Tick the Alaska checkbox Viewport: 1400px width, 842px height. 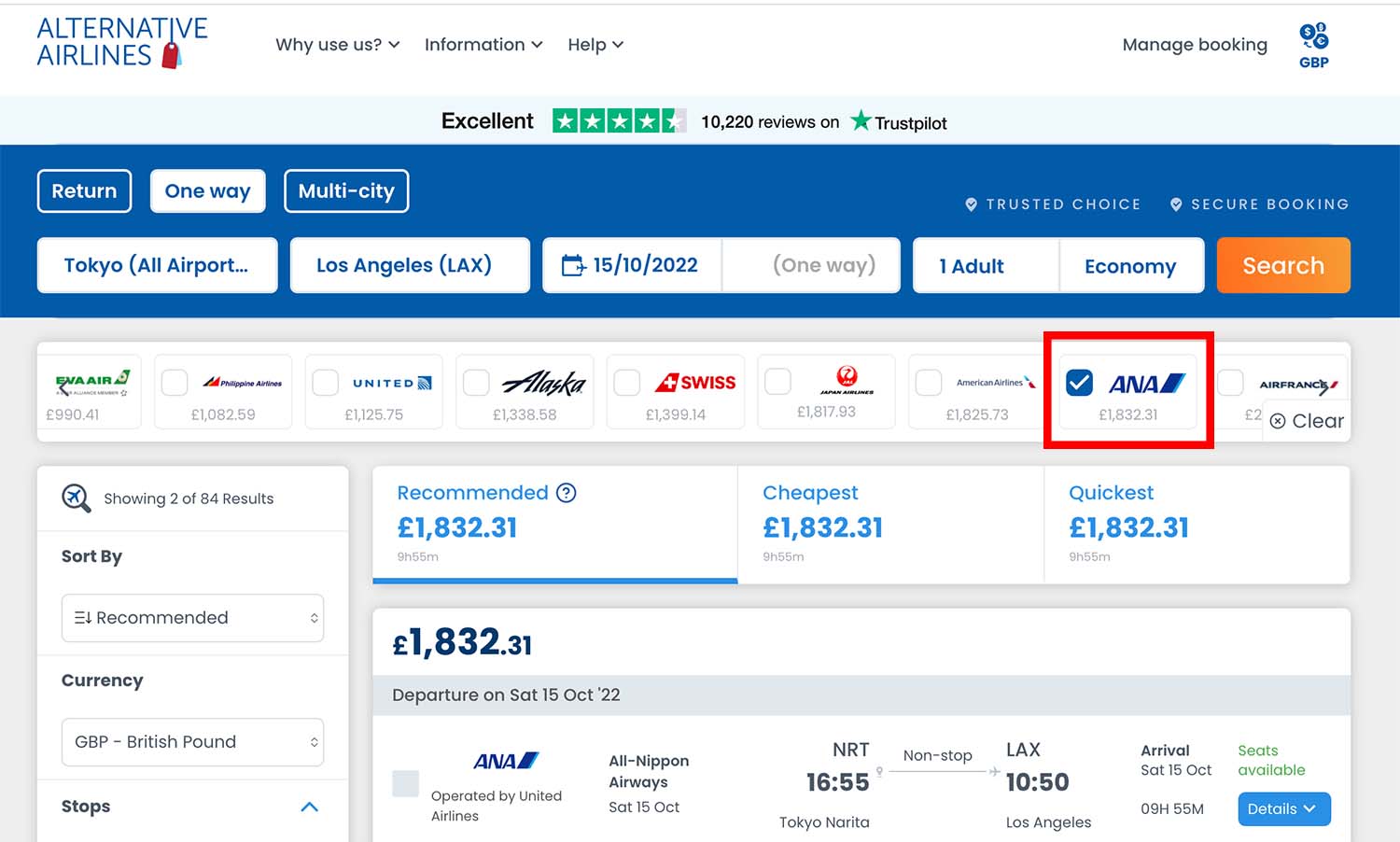click(x=476, y=382)
